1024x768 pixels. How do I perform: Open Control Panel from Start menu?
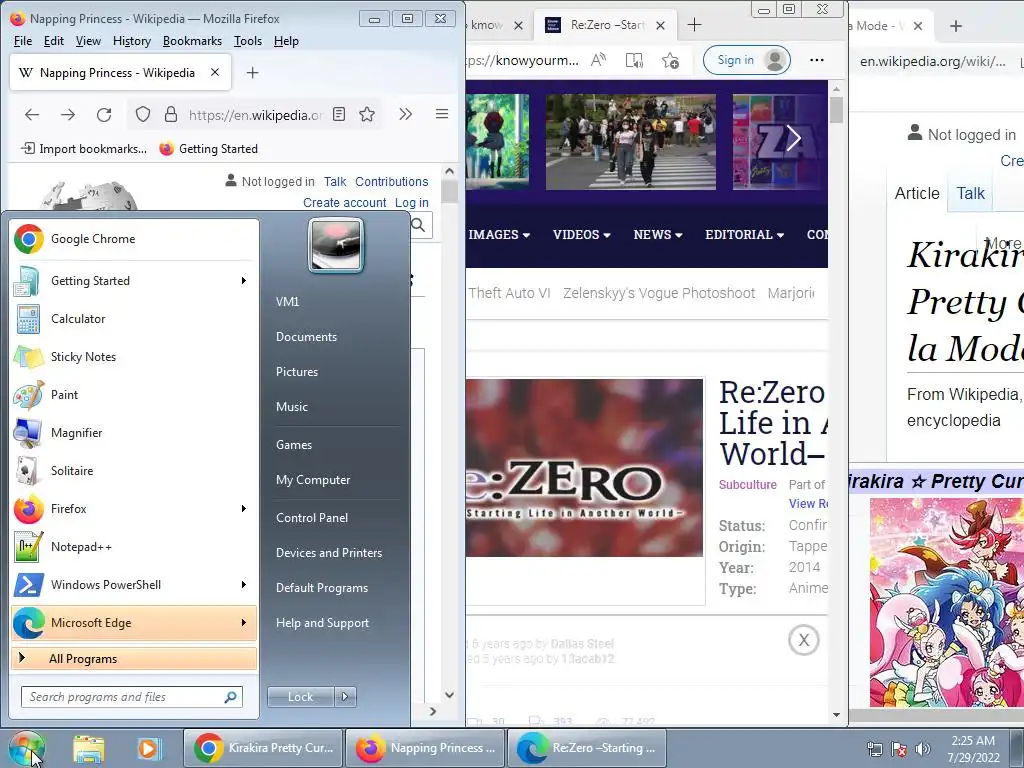click(x=312, y=518)
